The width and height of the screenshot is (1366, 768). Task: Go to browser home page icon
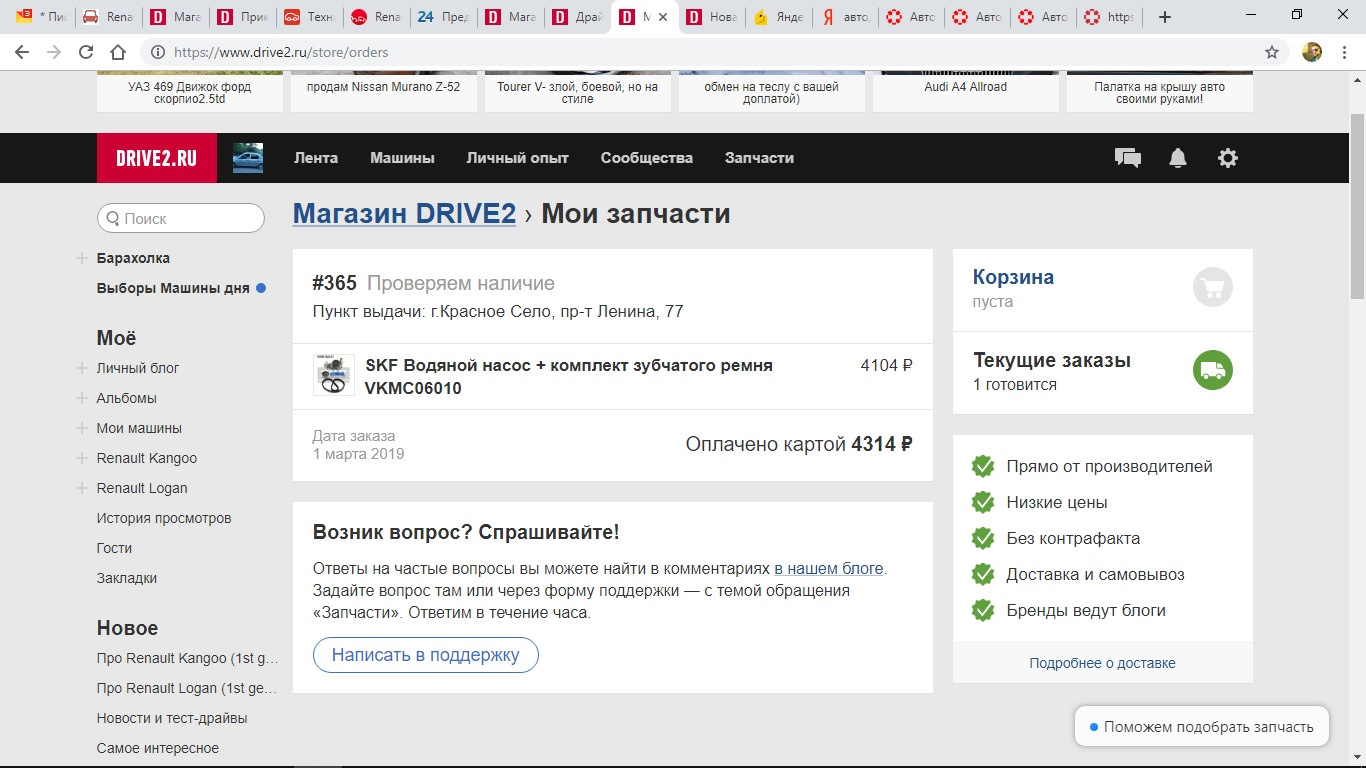pos(118,52)
